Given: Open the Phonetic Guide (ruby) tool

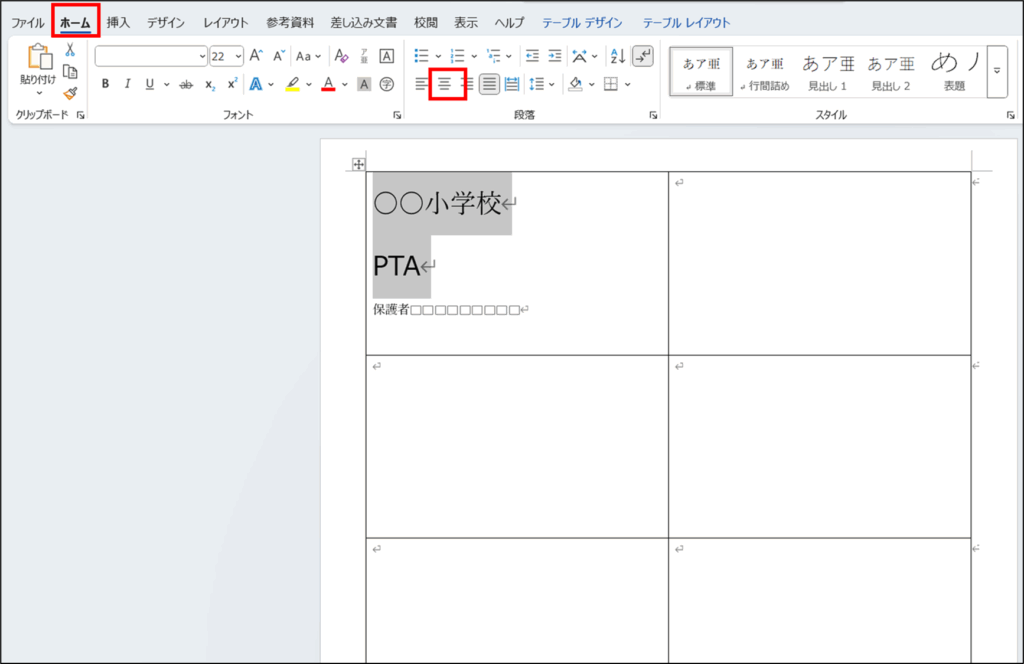Looking at the screenshot, I should point(364,56).
